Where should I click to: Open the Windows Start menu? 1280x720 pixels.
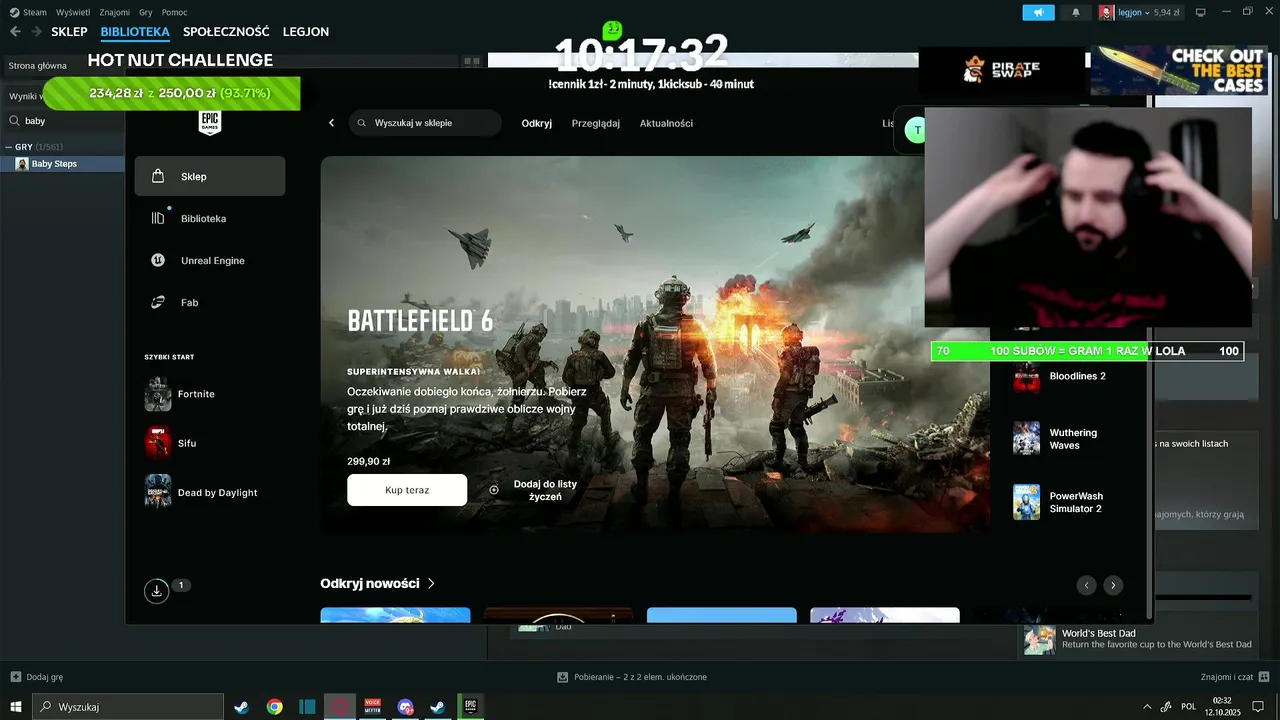coord(16,707)
